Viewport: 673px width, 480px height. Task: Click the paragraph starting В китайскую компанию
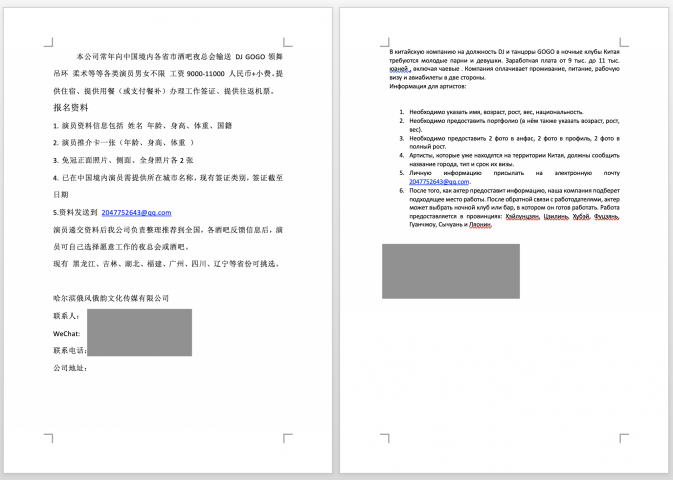click(504, 64)
